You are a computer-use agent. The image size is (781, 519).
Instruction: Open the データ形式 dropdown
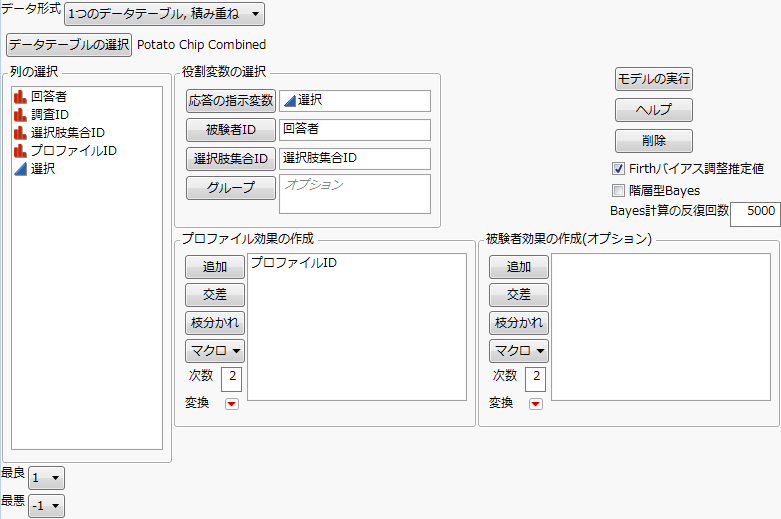164,14
